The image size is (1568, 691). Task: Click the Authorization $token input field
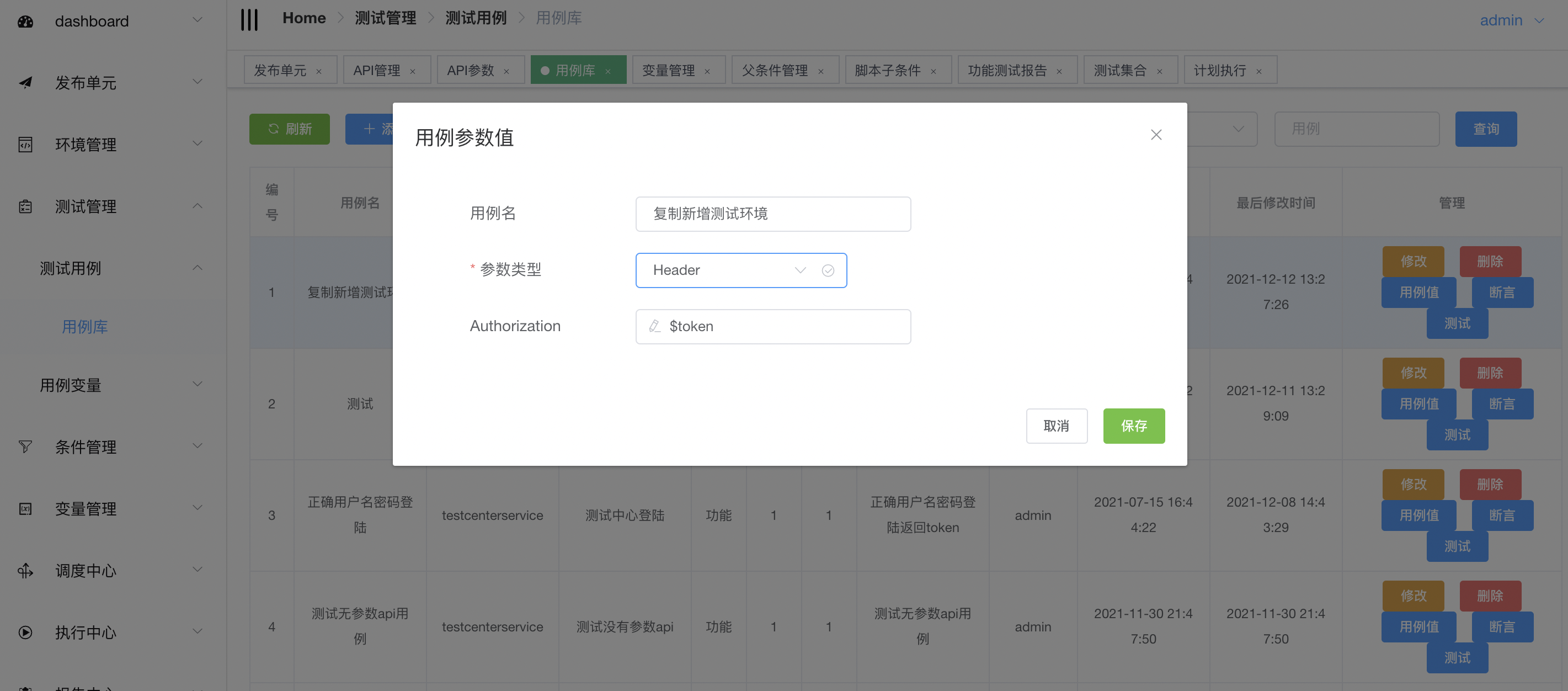pos(772,326)
